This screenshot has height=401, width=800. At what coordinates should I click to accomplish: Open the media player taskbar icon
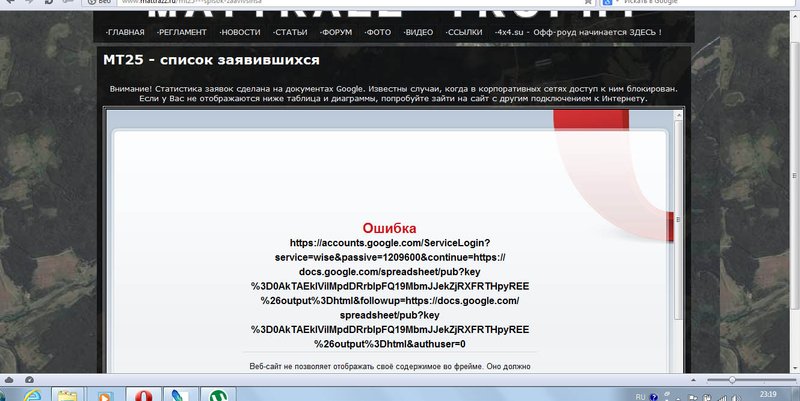tap(105, 395)
